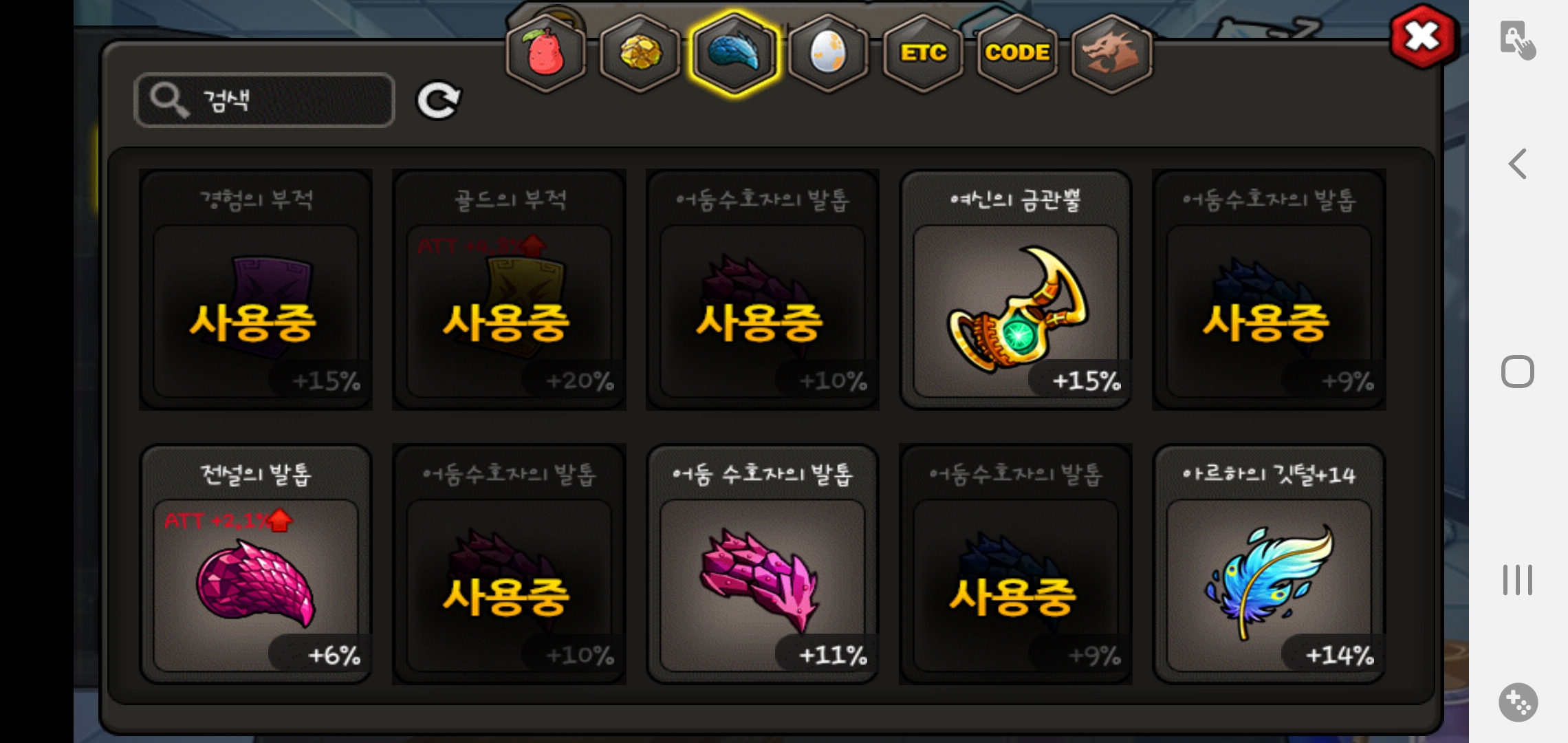Close the inventory with red X
Viewport: 1568px width, 743px height.
1422,37
